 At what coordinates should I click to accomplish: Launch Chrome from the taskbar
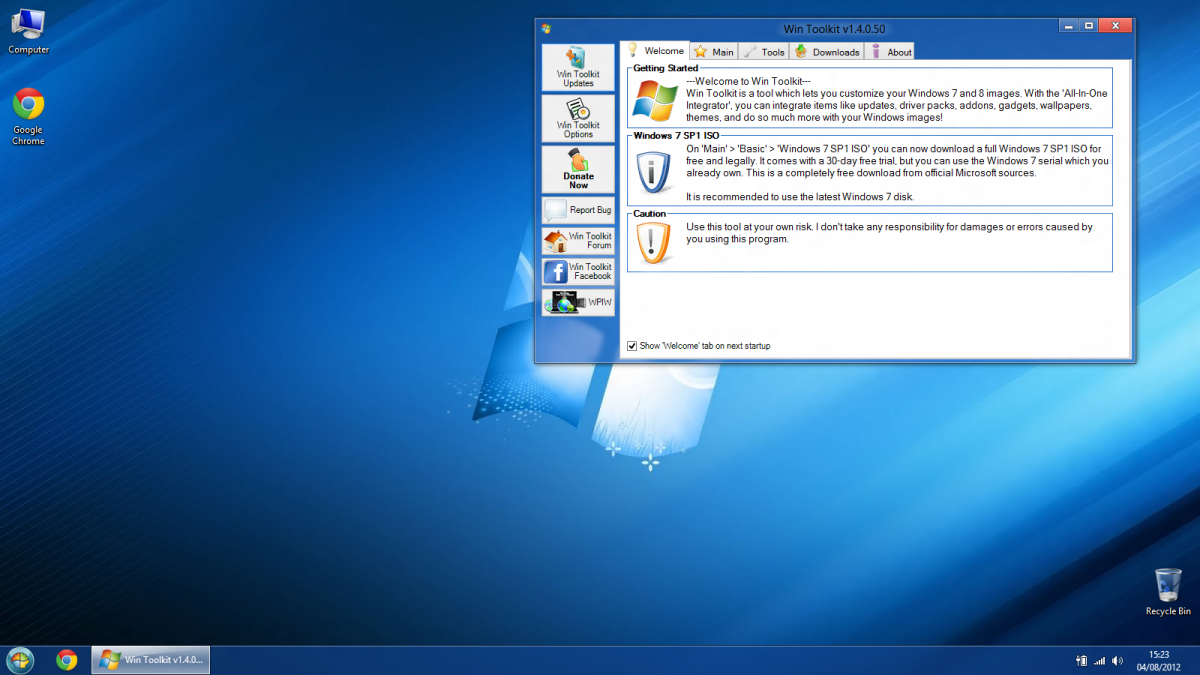pyautogui.click(x=67, y=660)
